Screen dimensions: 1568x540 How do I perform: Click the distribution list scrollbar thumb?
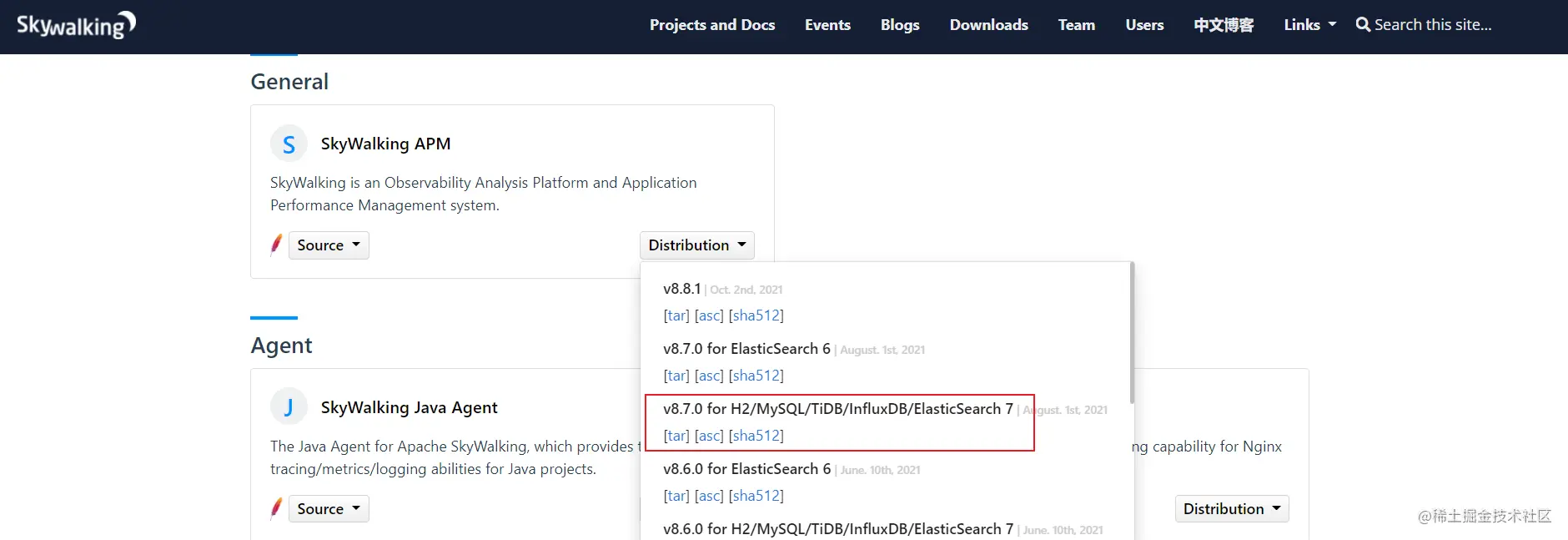pos(1132,332)
